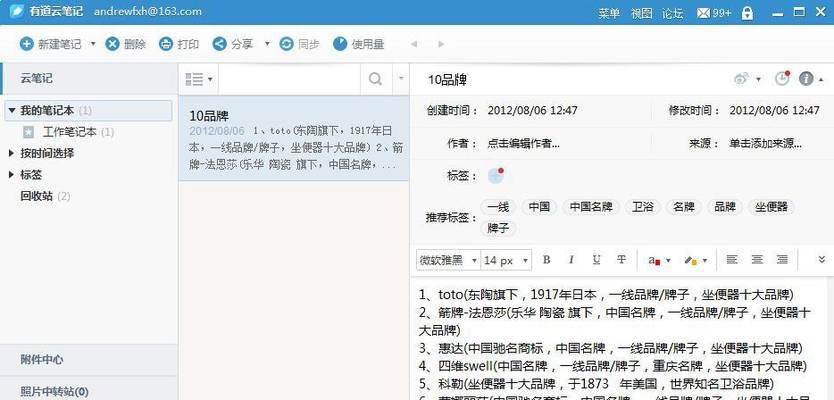Click the back navigation arrow
834x400 pixels.
[414, 44]
